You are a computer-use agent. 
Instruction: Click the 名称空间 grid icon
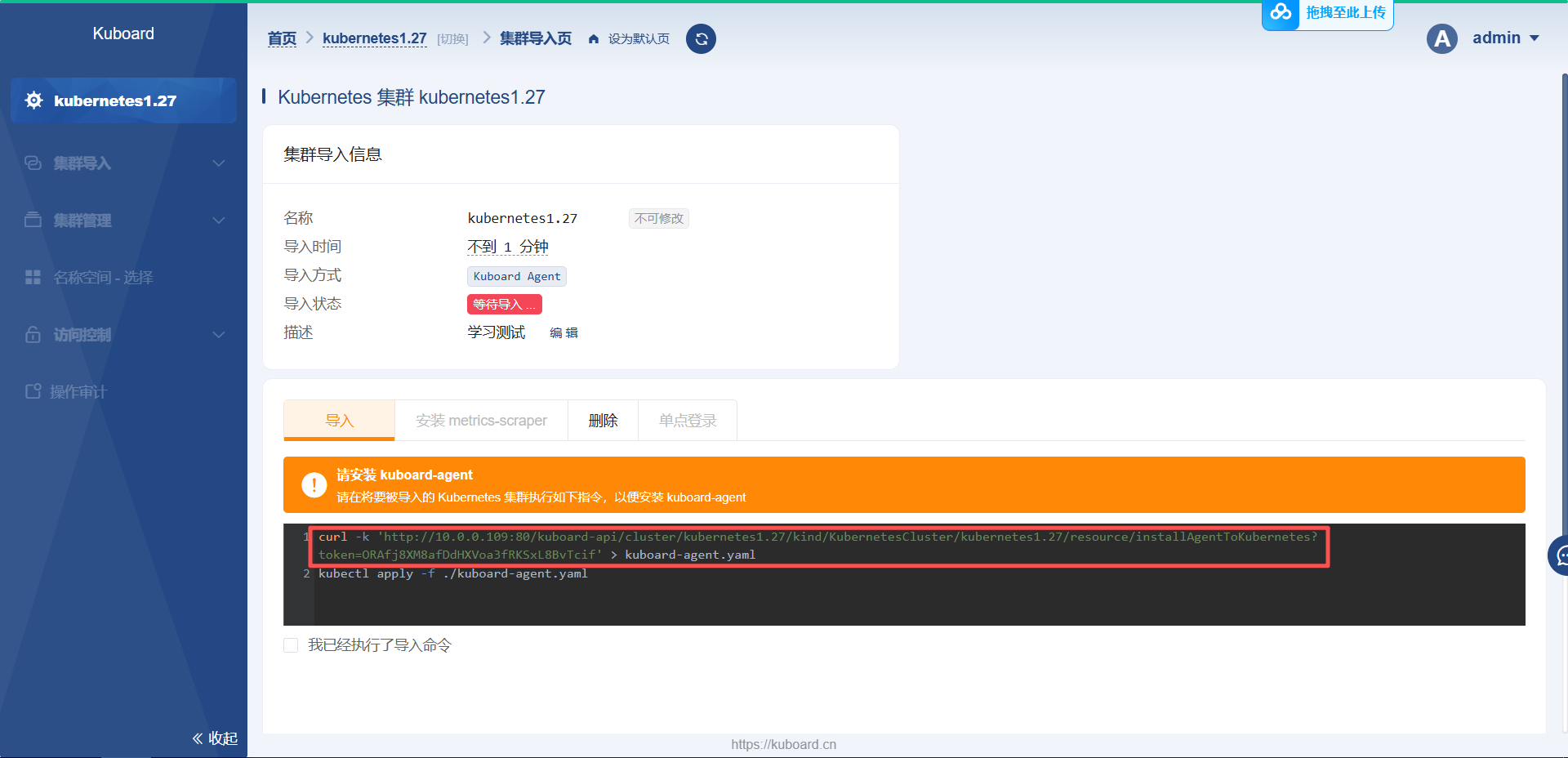tap(33, 277)
